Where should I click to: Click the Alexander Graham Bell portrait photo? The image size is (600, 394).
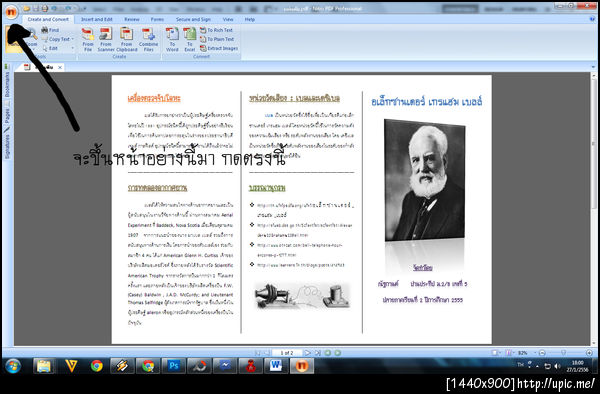click(425, 180)
